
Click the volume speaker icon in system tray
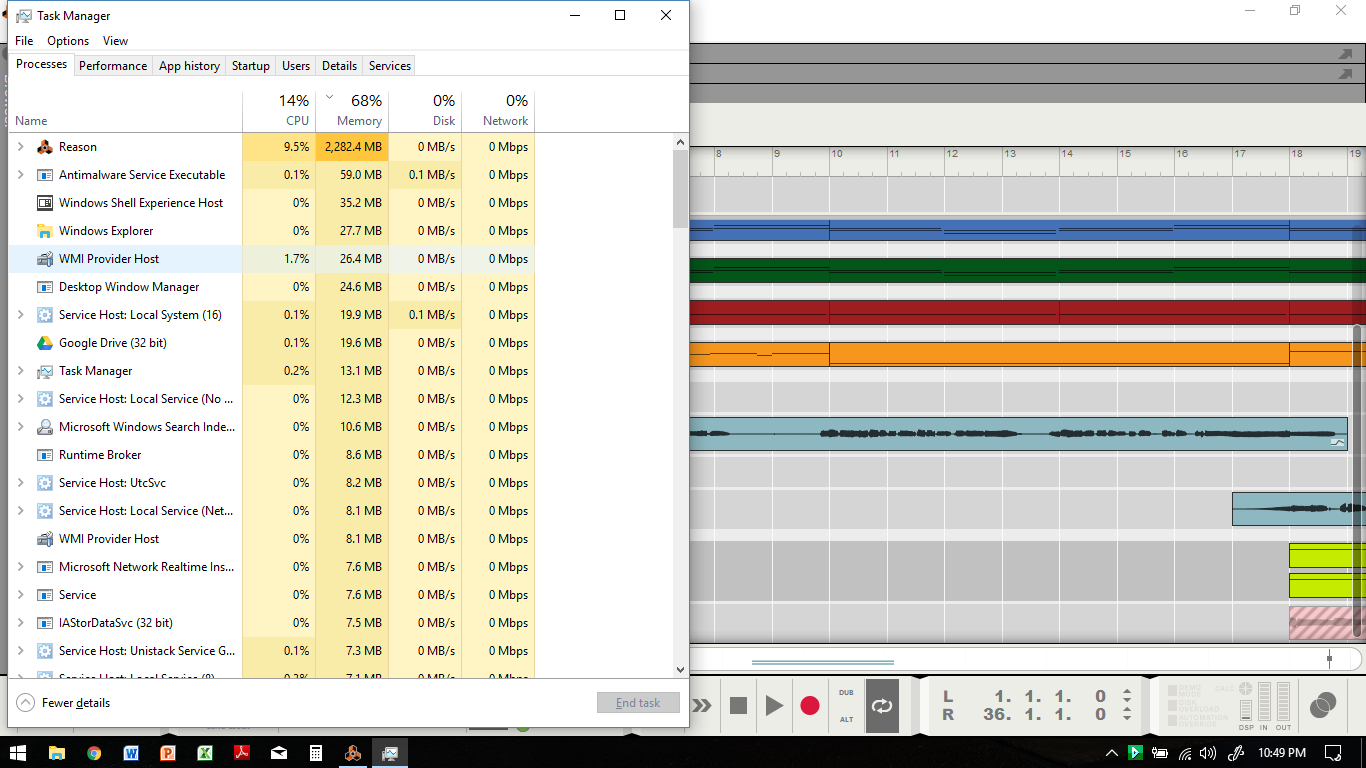[x=1208, y=753]
